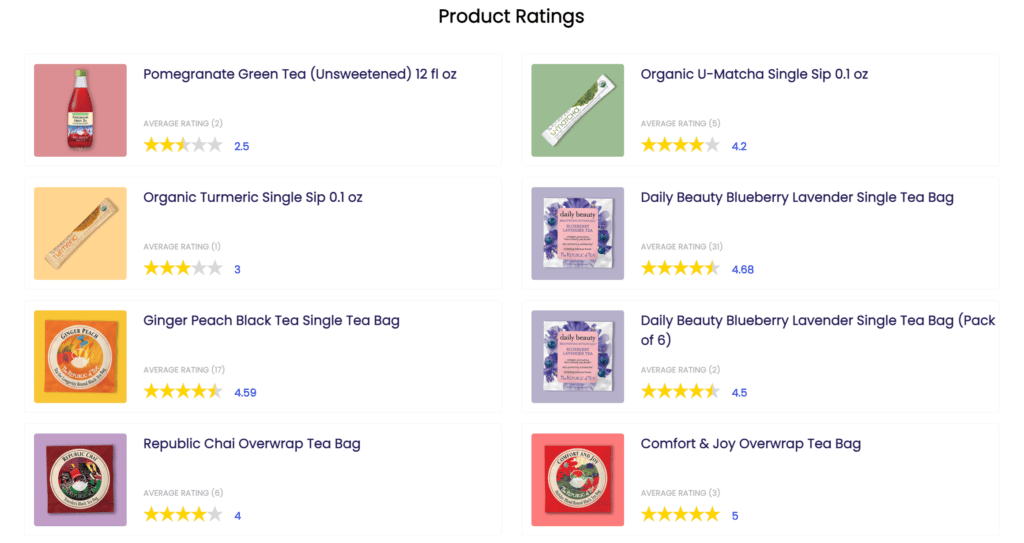Image resolution: width=1024 pixels, height=543 pixels.
Task: Open the Pomegranate Green Tea bottle image
Action: tap(80, 110)
